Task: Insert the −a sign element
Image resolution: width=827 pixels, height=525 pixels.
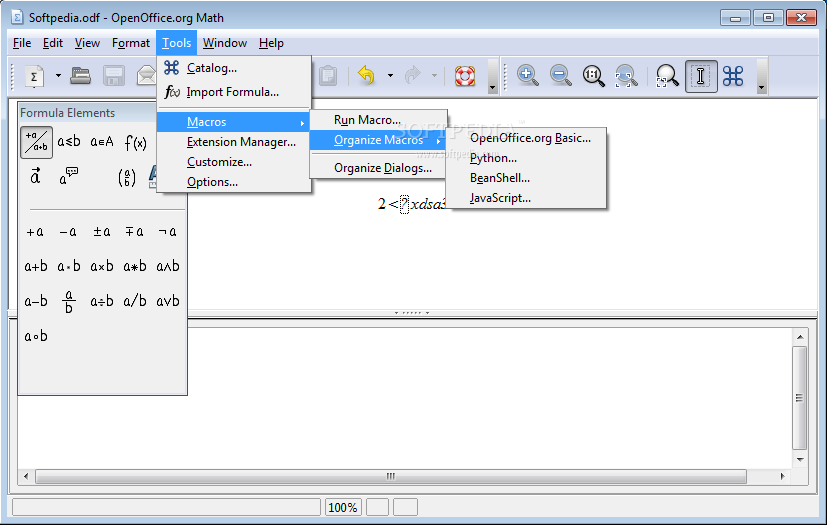Action: [68, 232]
